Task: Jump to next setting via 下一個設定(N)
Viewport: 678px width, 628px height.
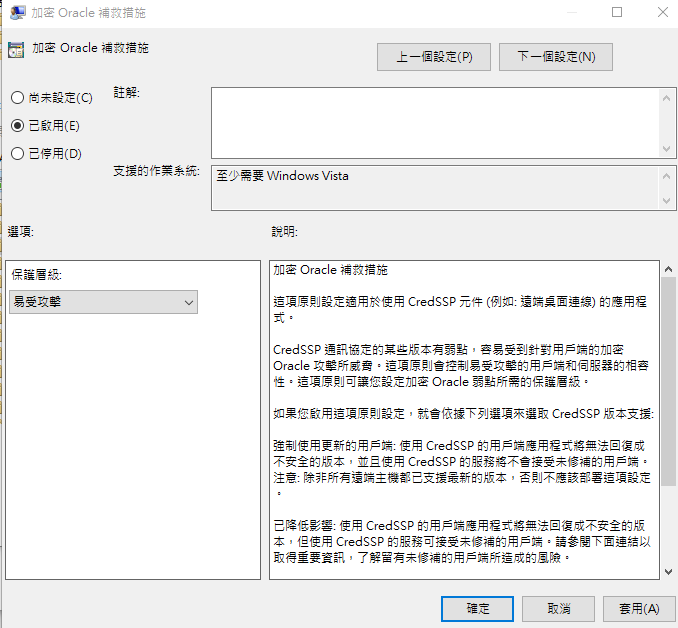Action: click(556, 57)
